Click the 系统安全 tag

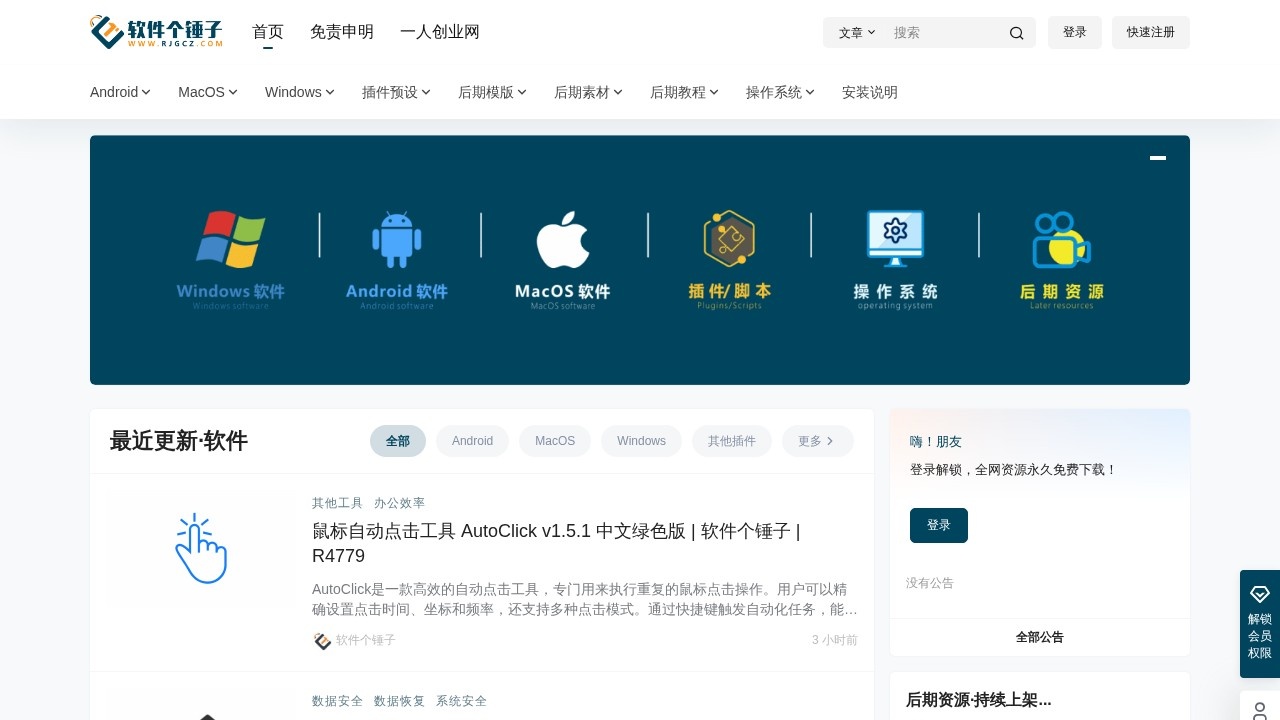(462, 701)
